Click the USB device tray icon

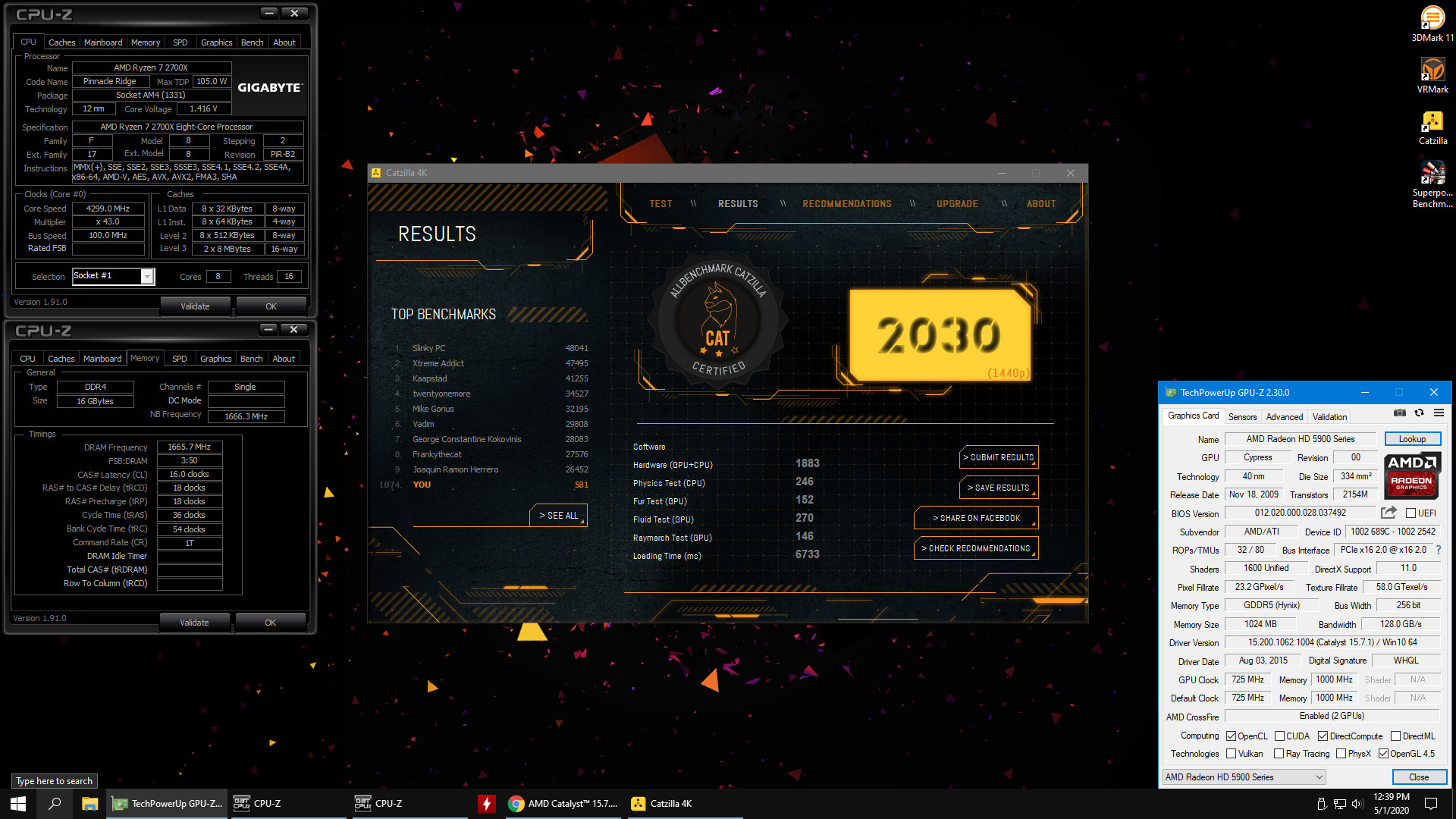tap(1321, 804)
